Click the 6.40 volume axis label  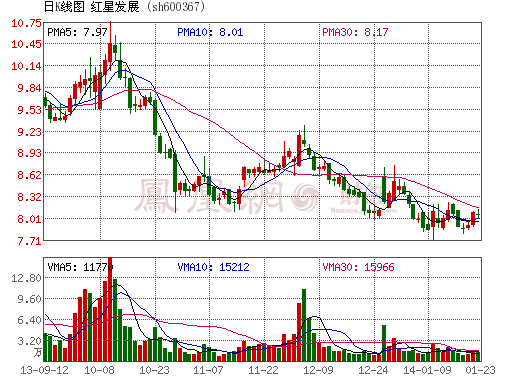tap(29, 320)
